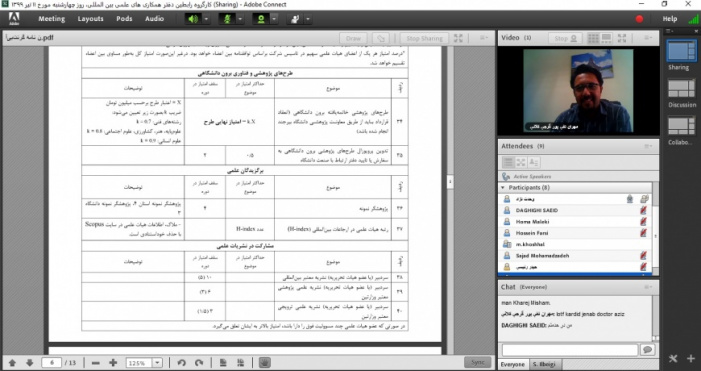Toggle the webcam icon in top bar

[261, 19]
